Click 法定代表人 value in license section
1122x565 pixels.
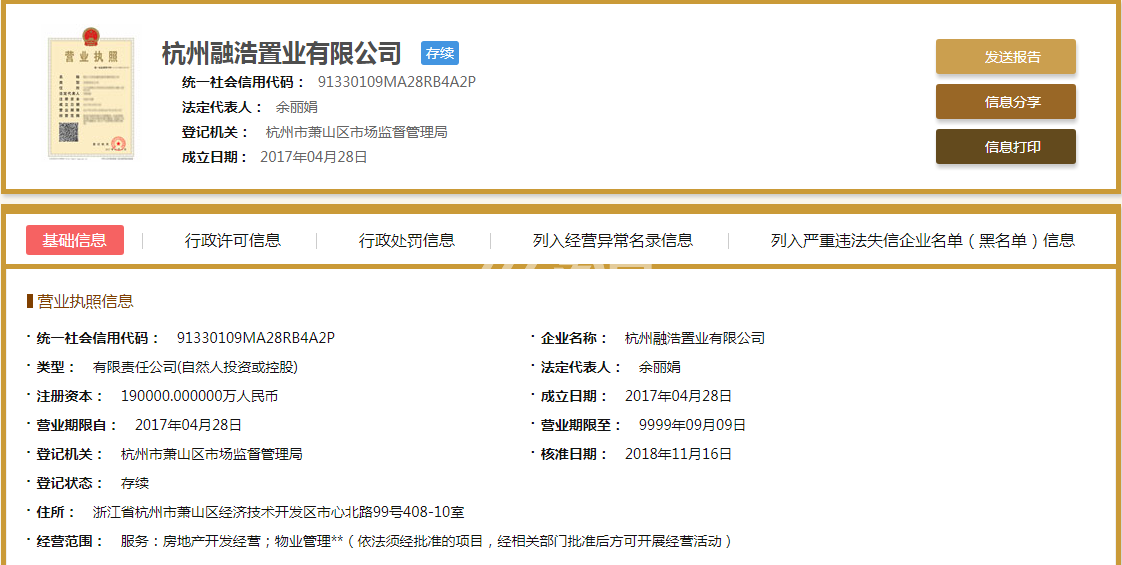point(659,367)
